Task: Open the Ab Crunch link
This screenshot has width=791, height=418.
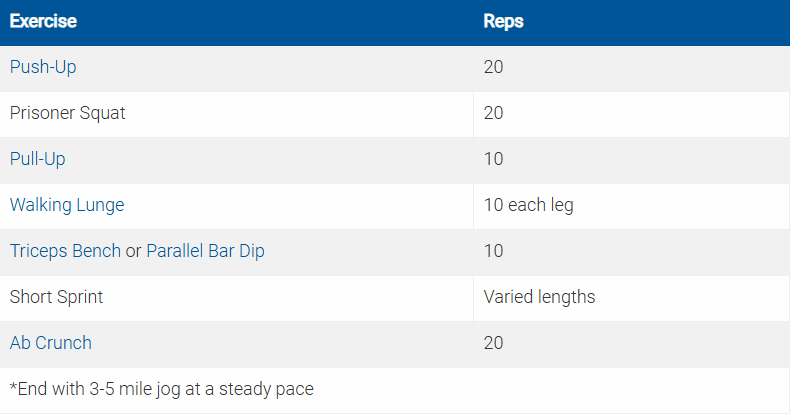Action: [50, 343]
